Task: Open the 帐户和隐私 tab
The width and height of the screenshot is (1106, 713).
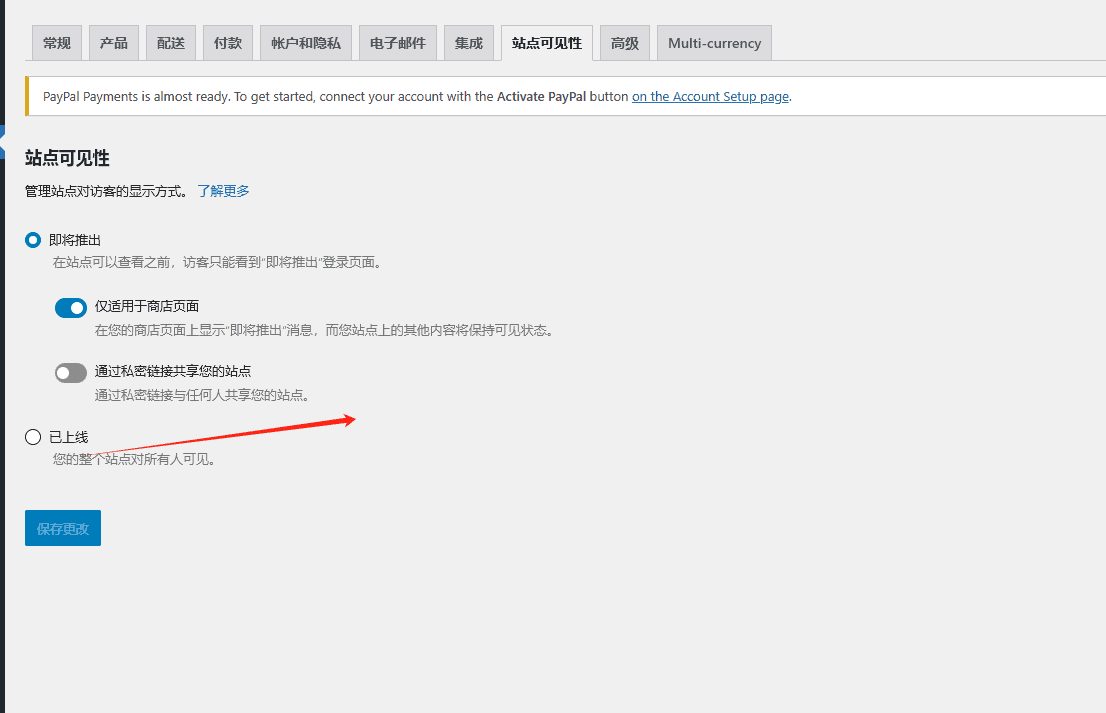Action: point(306,43)
